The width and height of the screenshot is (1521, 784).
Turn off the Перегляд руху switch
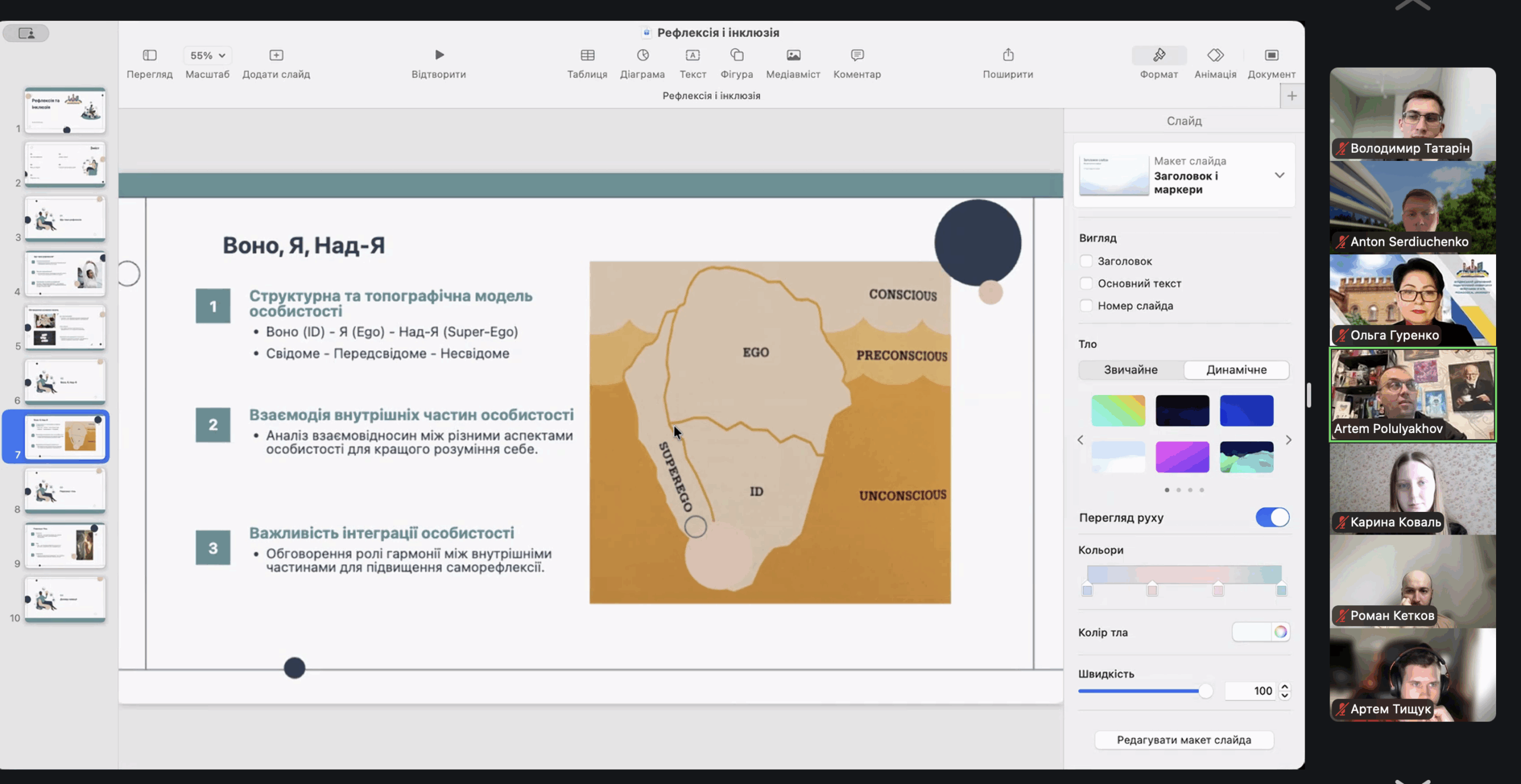pyautogui.click(x=1272, y=517)
